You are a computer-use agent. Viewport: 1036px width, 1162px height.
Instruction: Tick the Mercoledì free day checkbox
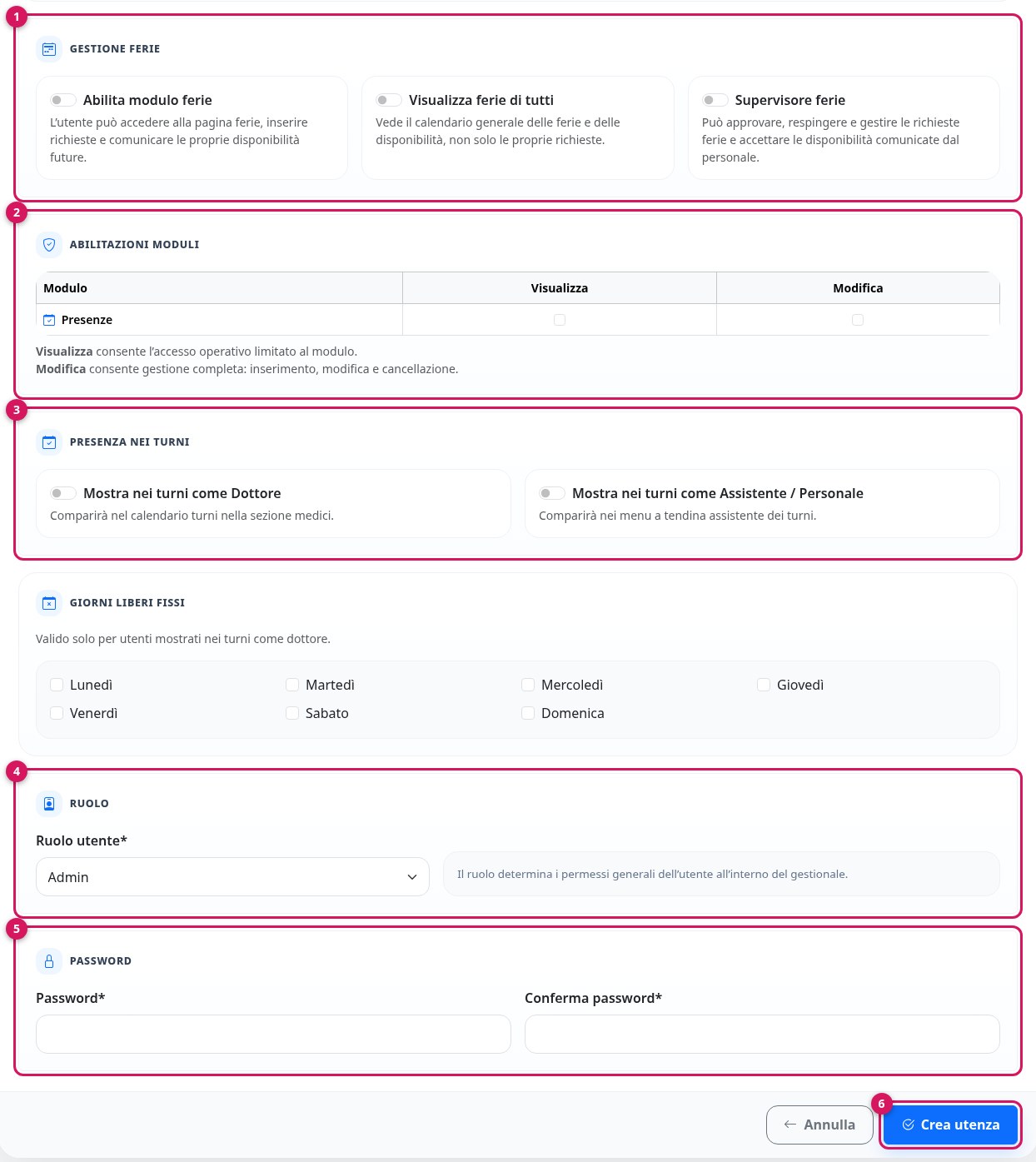(x=528, y=685)
